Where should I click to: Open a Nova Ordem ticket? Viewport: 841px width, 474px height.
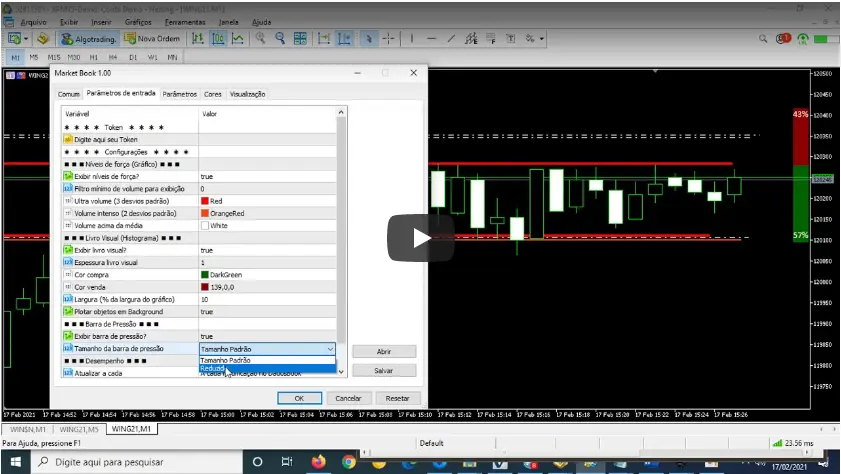pyautogui.click(x=153, y=39)
